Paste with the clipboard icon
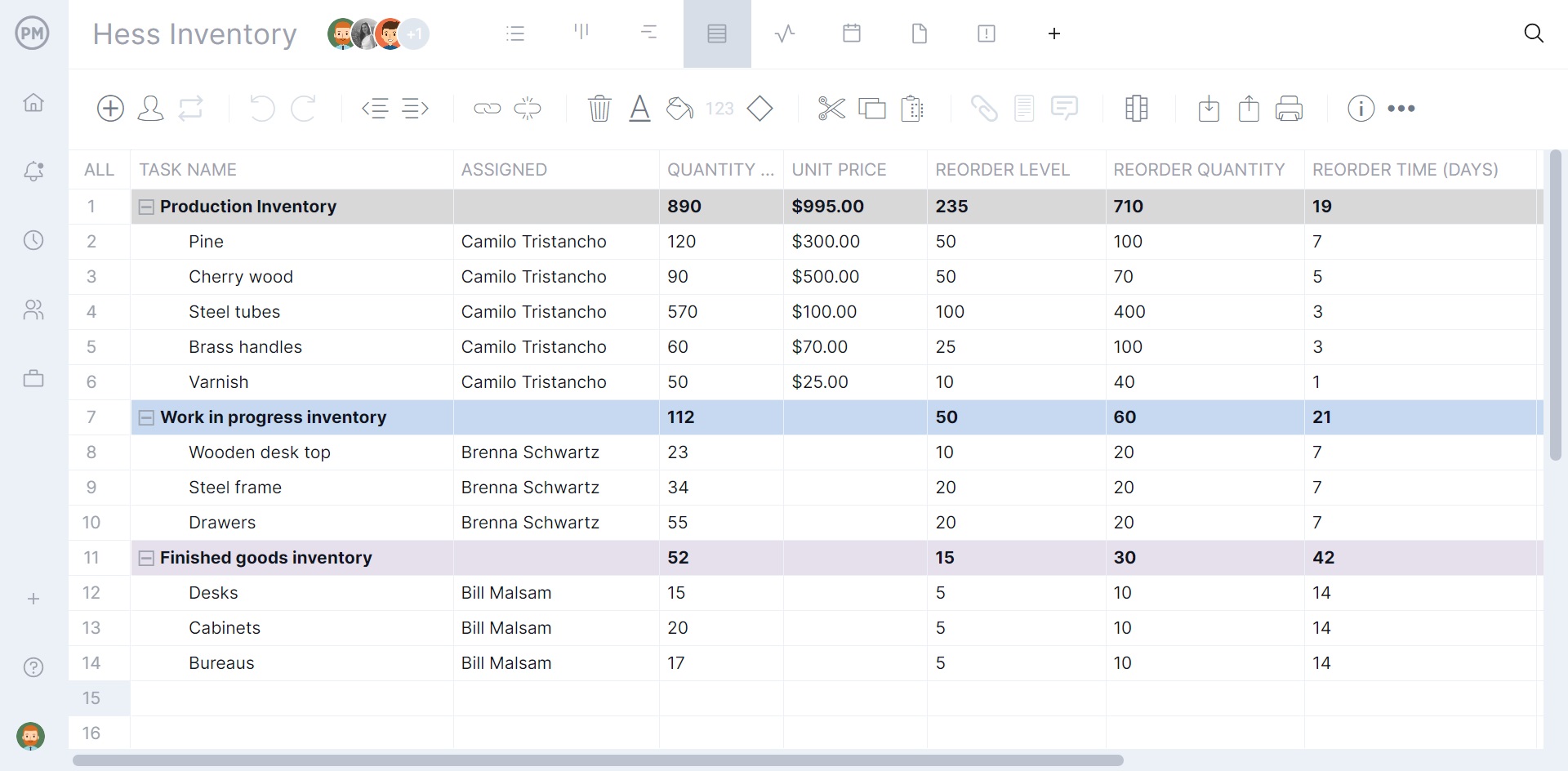 tap(912, 109)
